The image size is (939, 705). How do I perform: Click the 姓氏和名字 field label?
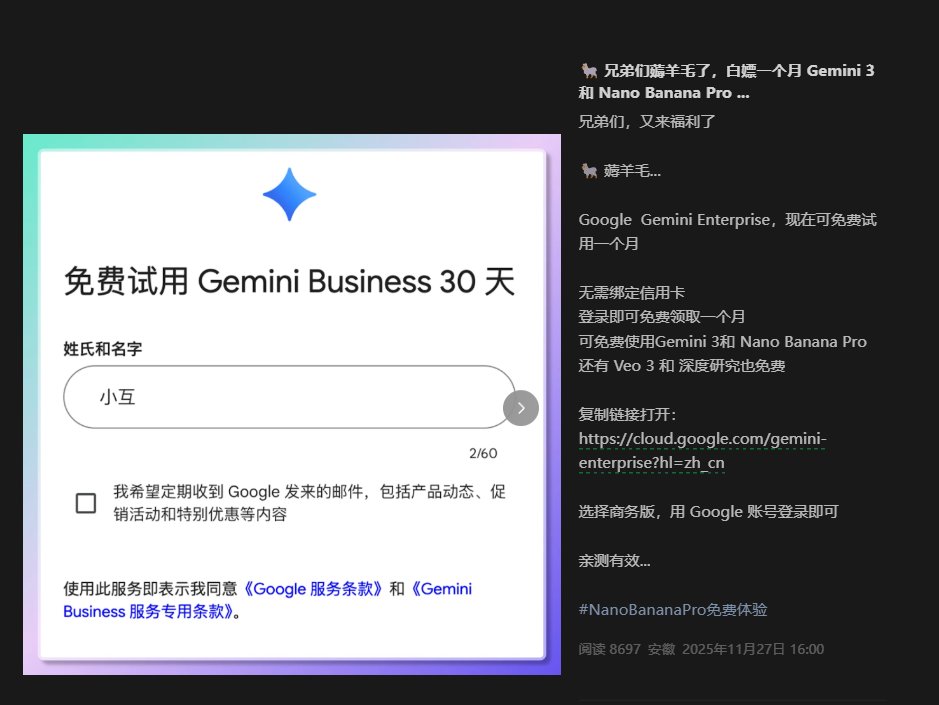coord(102,349)
